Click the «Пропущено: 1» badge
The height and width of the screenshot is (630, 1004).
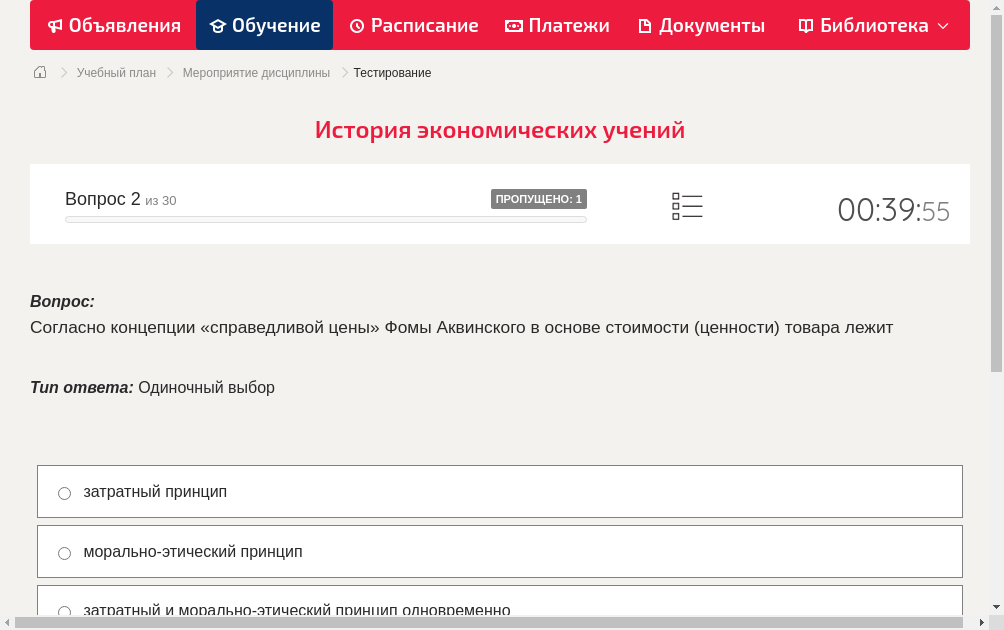click(538, 199)
